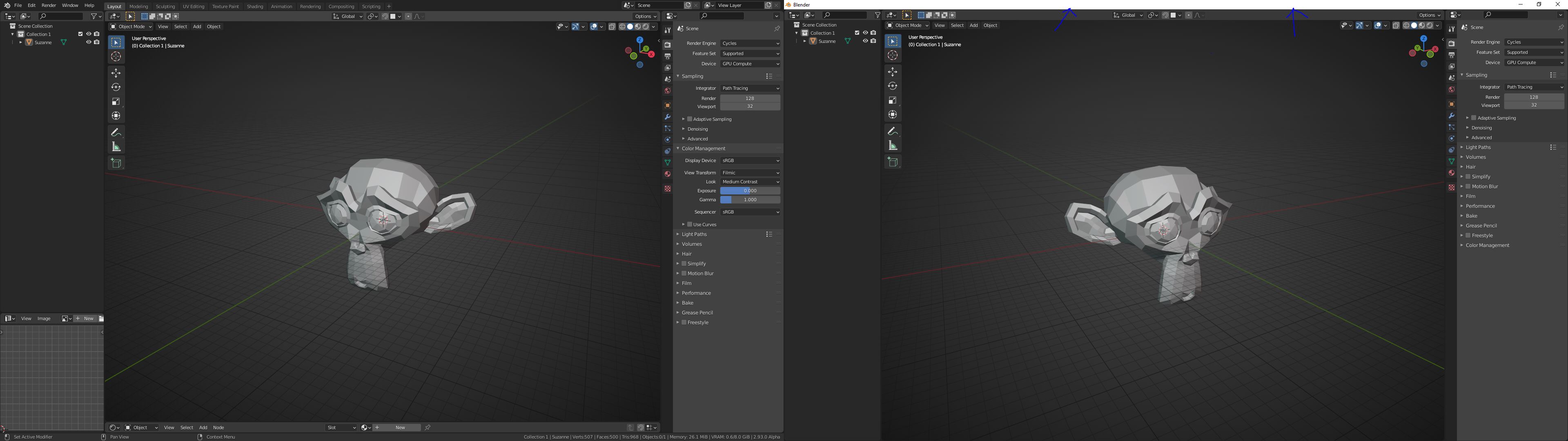The height and width of the screenshot is (441, 1568).
Task: Enable Simplify checkbox in right window
Action: [x=1468, y=177]
